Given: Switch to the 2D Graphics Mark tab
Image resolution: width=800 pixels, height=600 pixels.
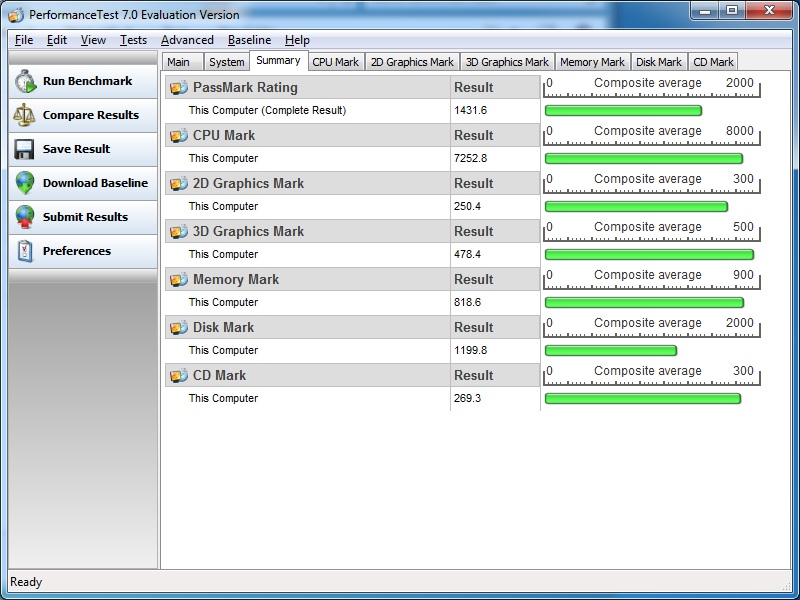Looking at the screenshot, I should (x=412, y=62).
